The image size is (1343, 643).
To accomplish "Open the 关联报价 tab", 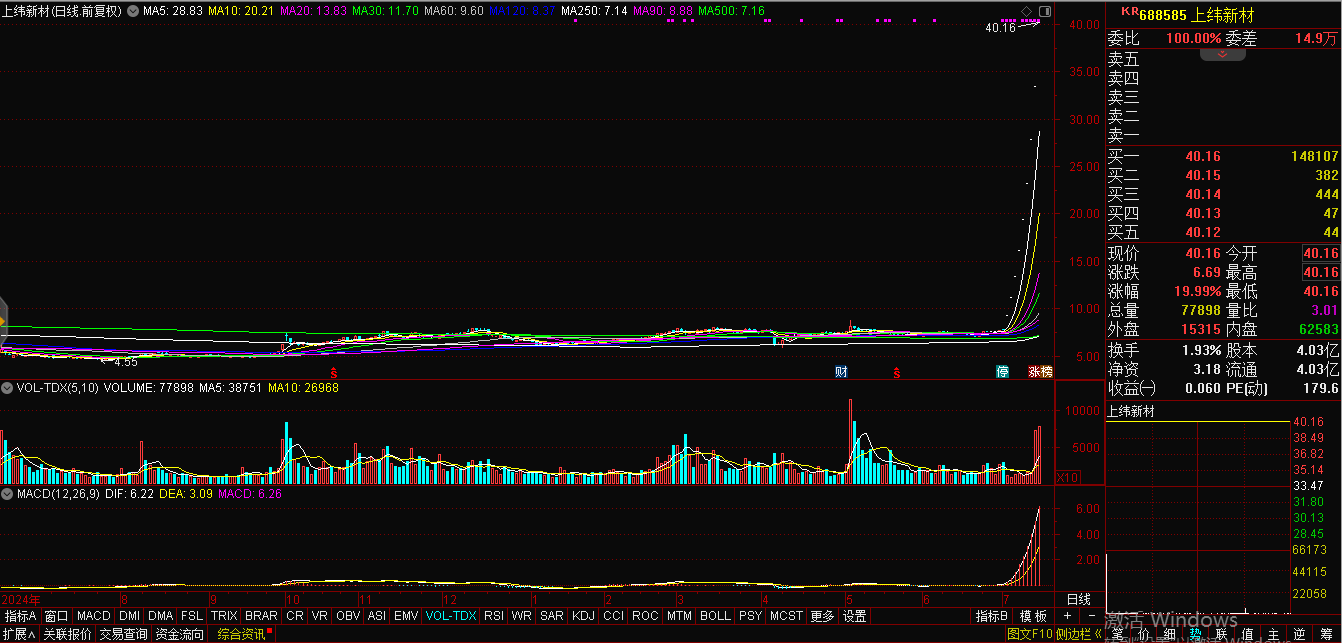I will pyautogui.click(x=67, y=634).
